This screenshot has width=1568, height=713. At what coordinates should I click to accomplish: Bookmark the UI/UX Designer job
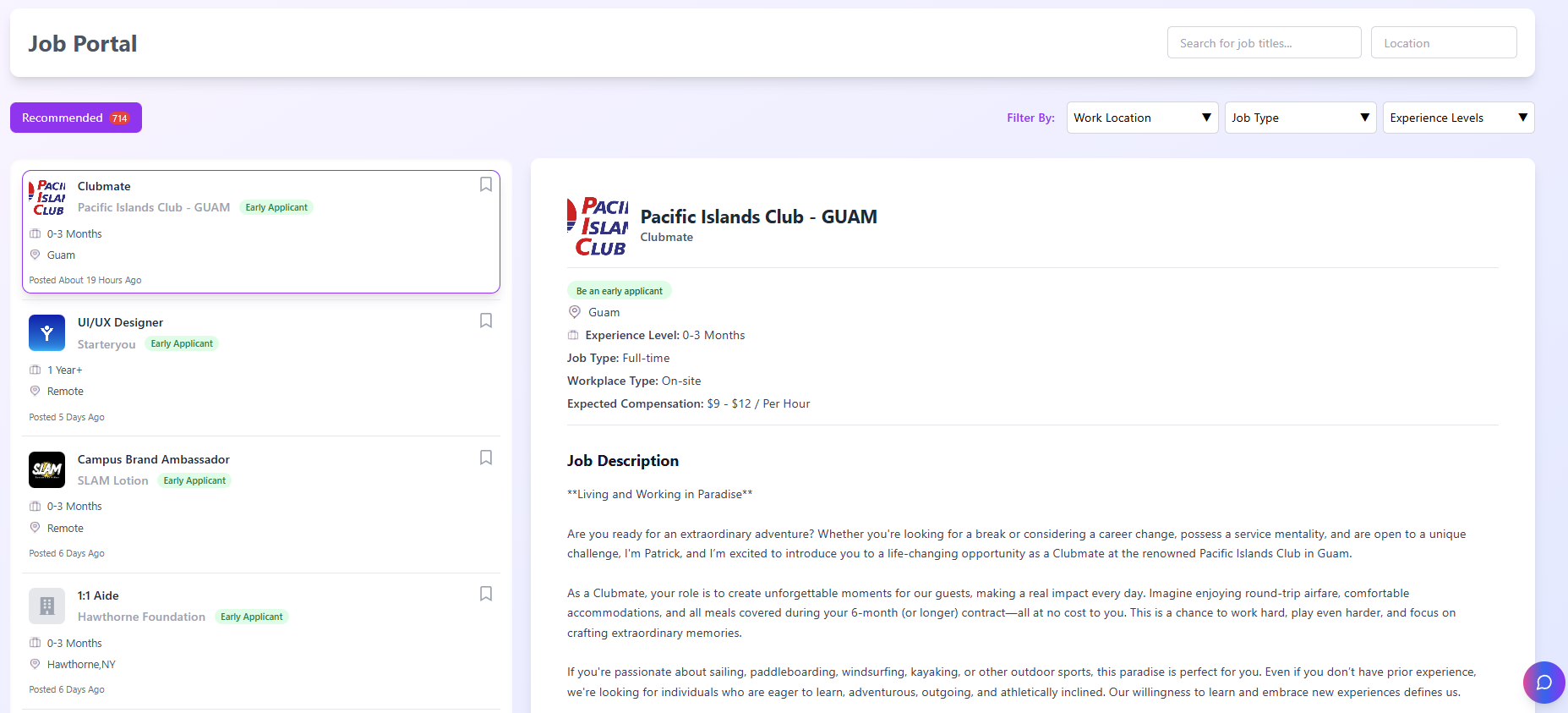tap(486, 321)
